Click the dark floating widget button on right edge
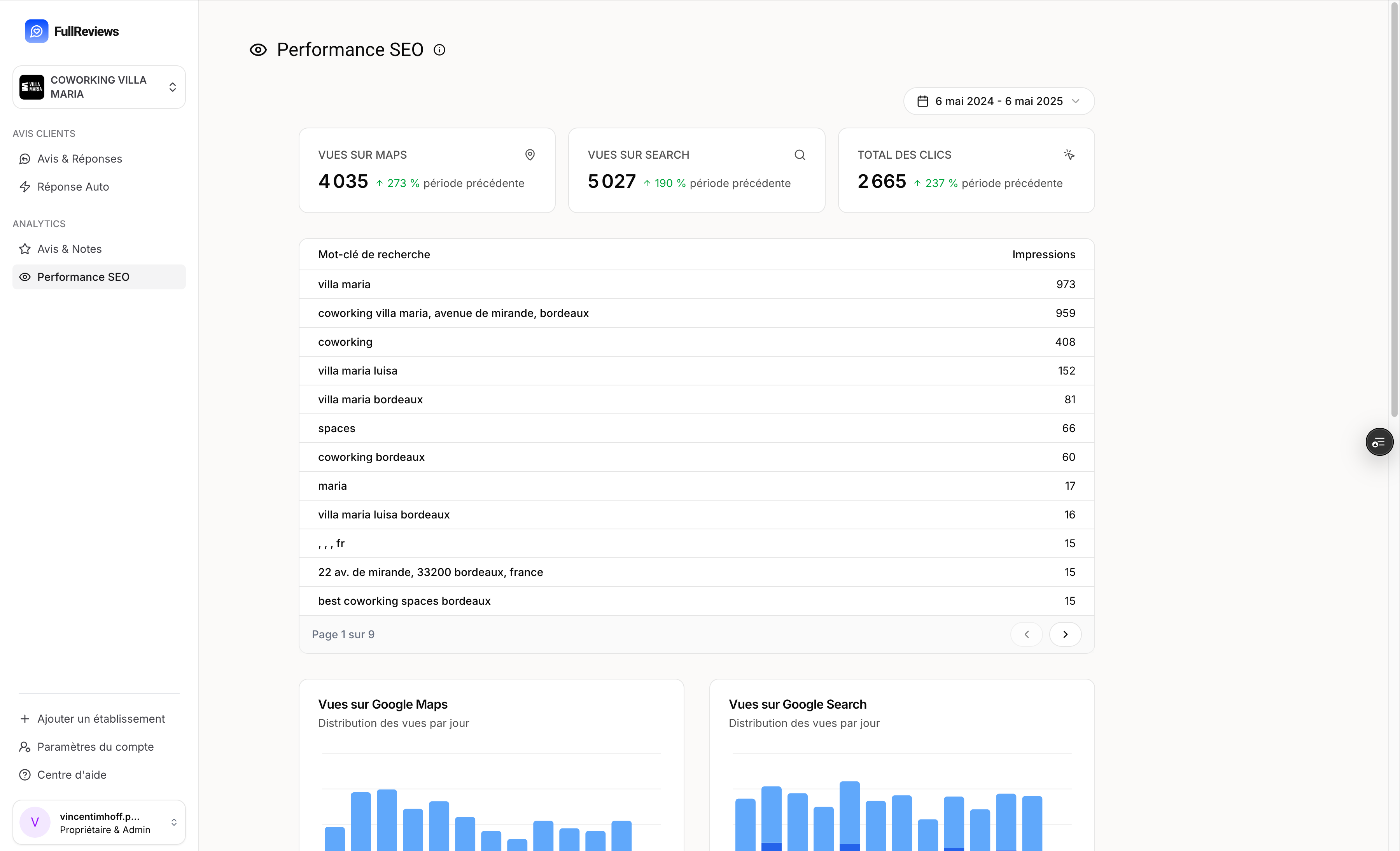This screenshot has width=1400, height=851. coord(1379,443)
